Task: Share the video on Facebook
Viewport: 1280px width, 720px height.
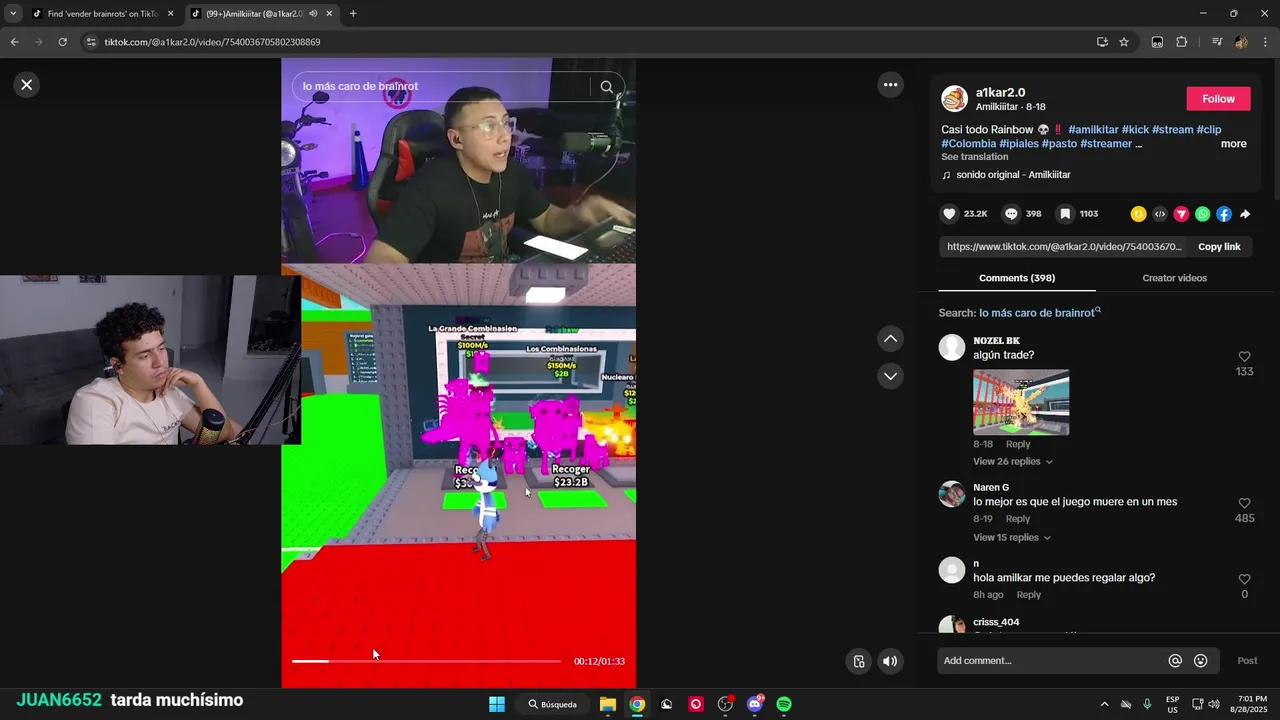Action: (x=1224, y=214)
